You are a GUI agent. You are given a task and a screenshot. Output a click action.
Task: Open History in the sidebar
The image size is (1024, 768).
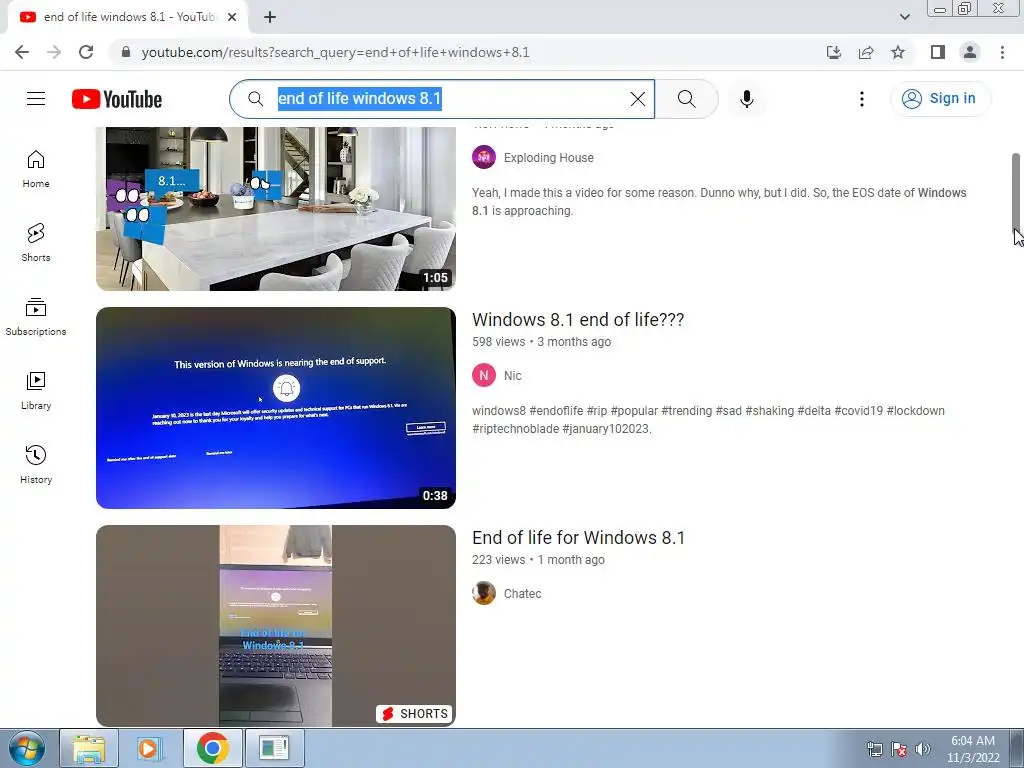(36, 464)
